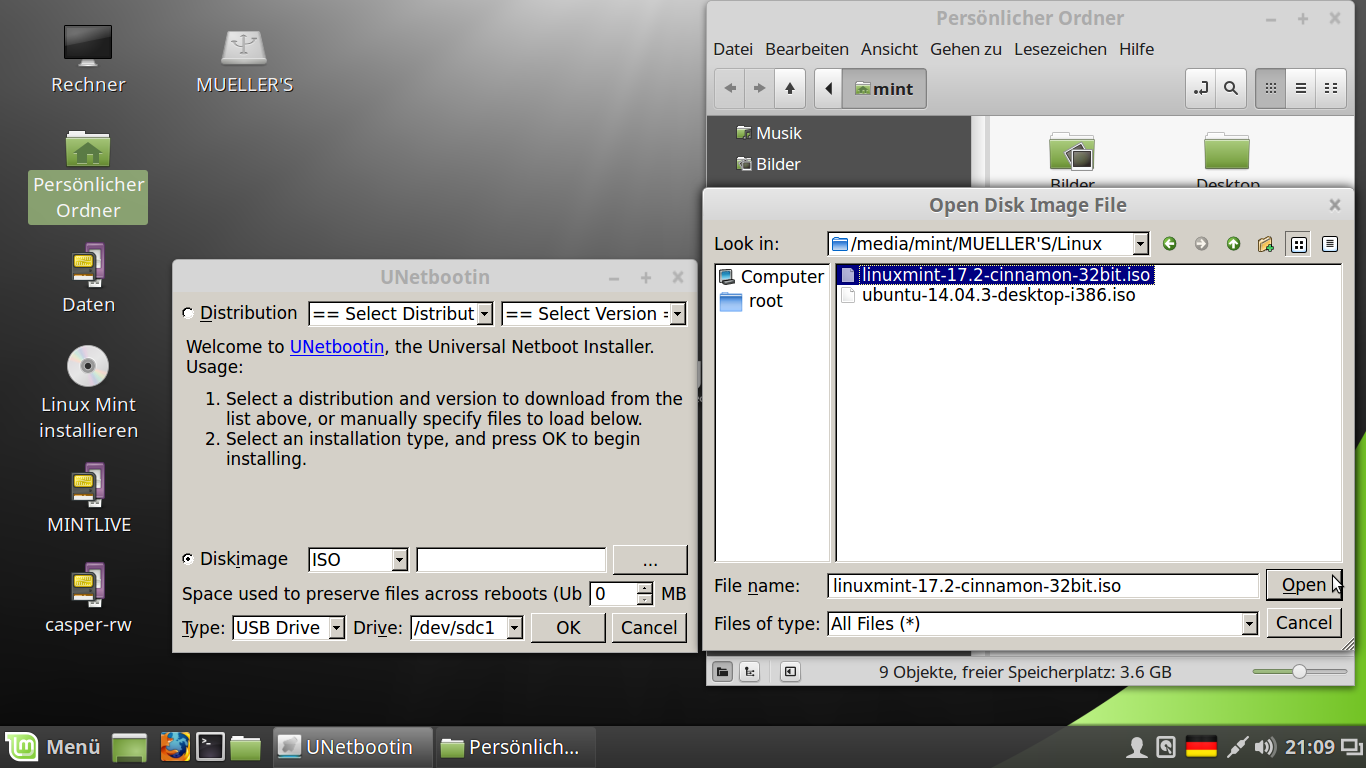Switch file manager to list view
The height and width of the screenshot is (768, 1366).
click(x=1301, y=89)
